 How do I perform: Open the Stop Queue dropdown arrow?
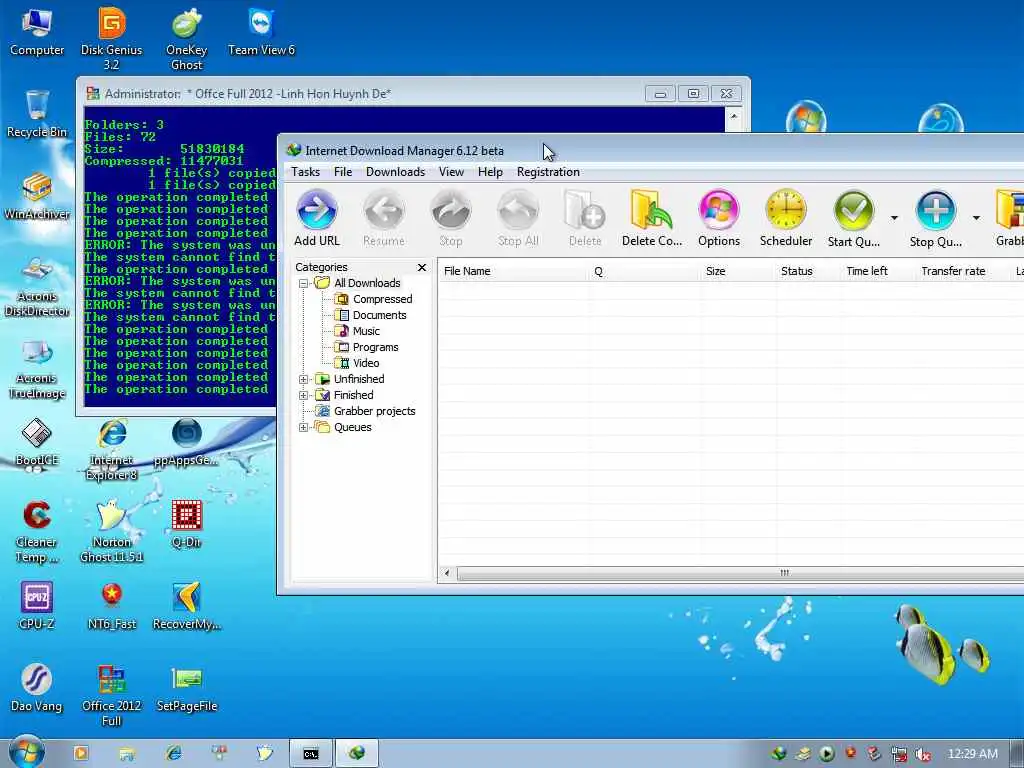pos(976,218)
